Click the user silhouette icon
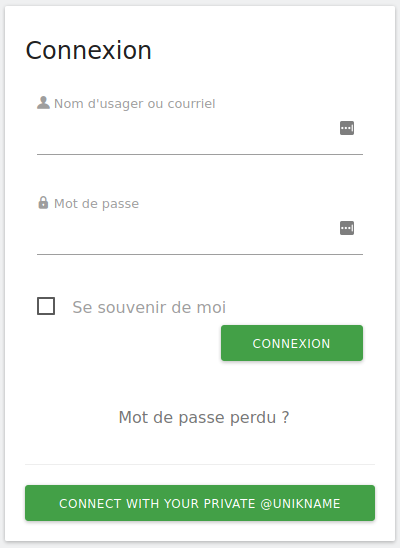400x548 pixels. [43, 103]
